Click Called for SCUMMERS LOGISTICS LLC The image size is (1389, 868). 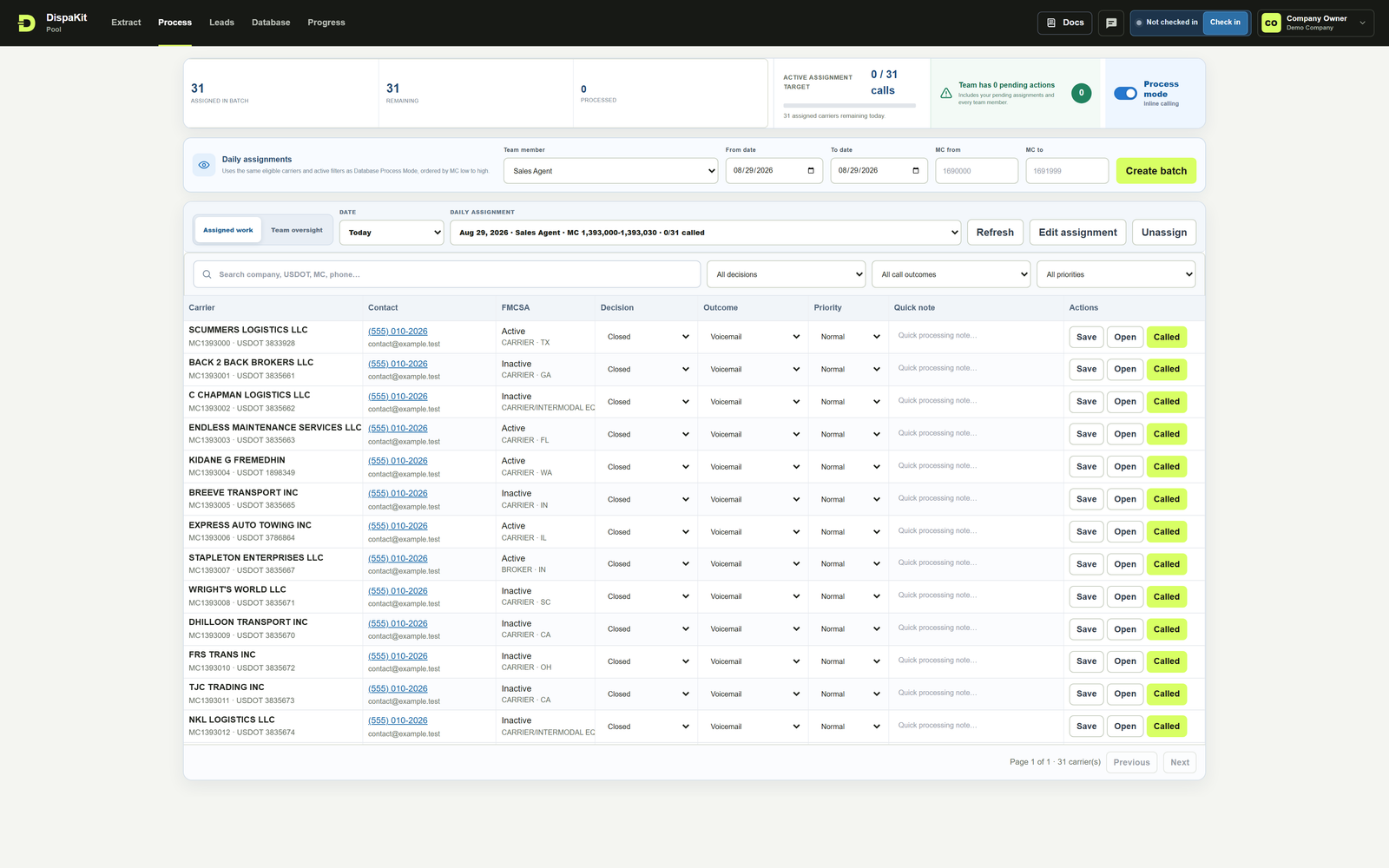point(1167,337)
